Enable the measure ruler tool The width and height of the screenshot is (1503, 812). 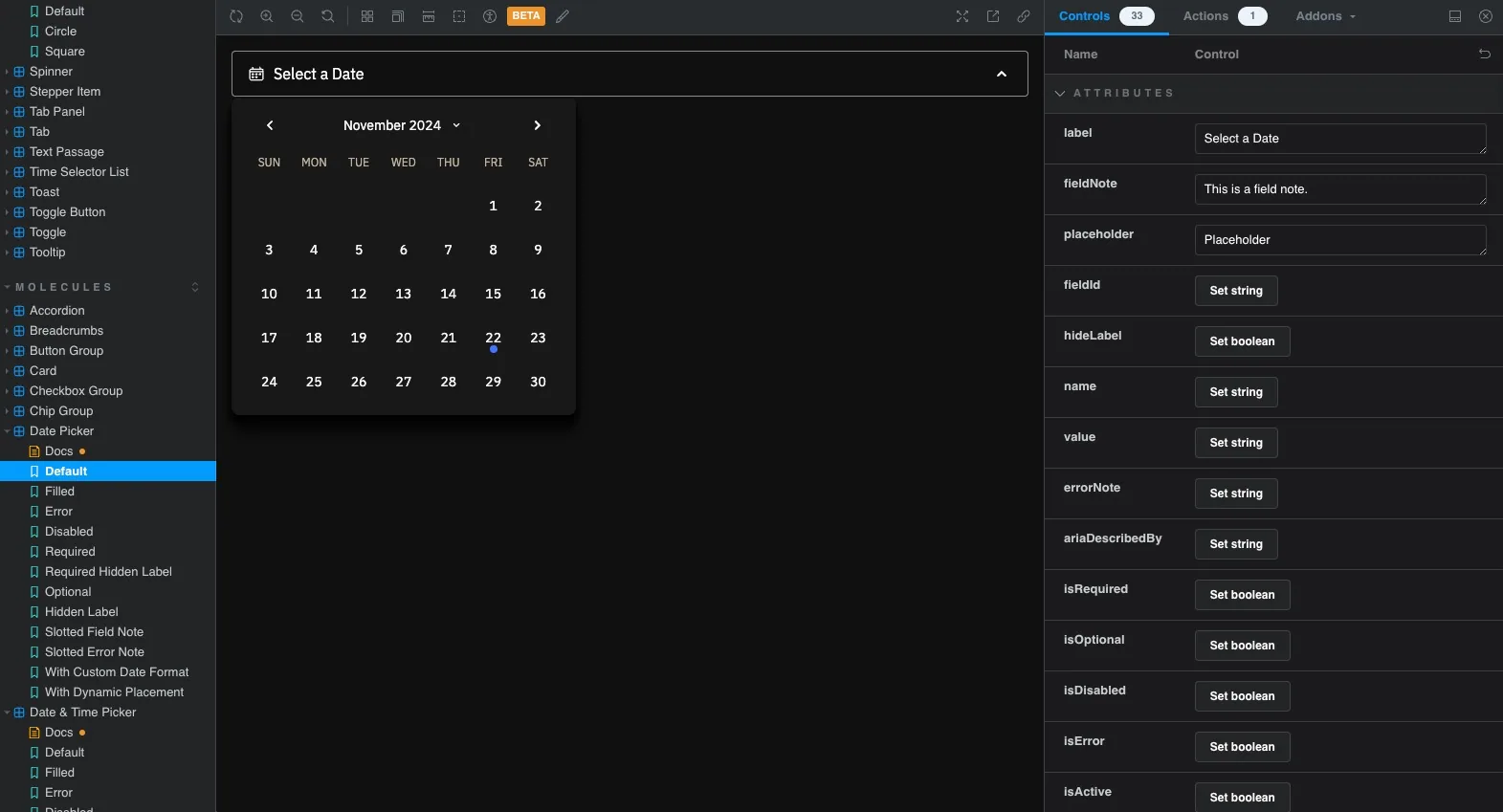click(429, 16)
